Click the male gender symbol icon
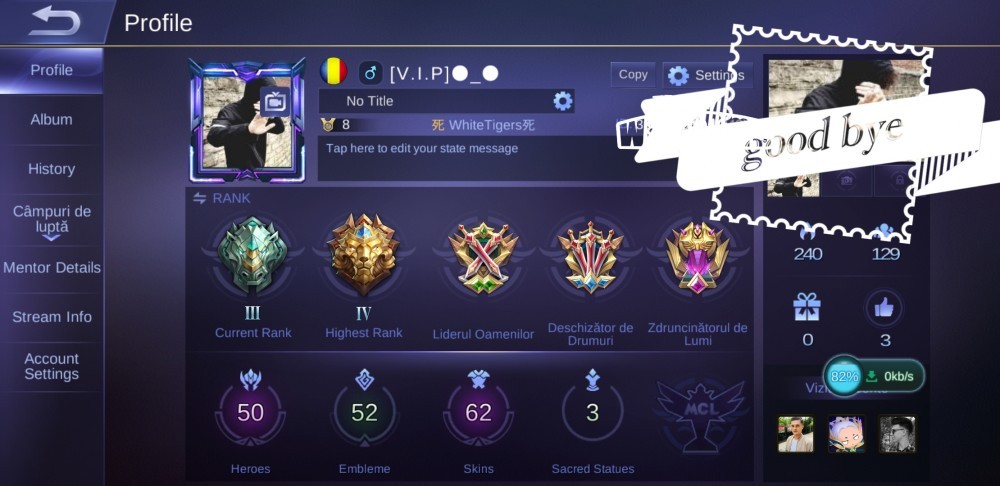This screenshot has height=486, width=1000. pos(371,73)
